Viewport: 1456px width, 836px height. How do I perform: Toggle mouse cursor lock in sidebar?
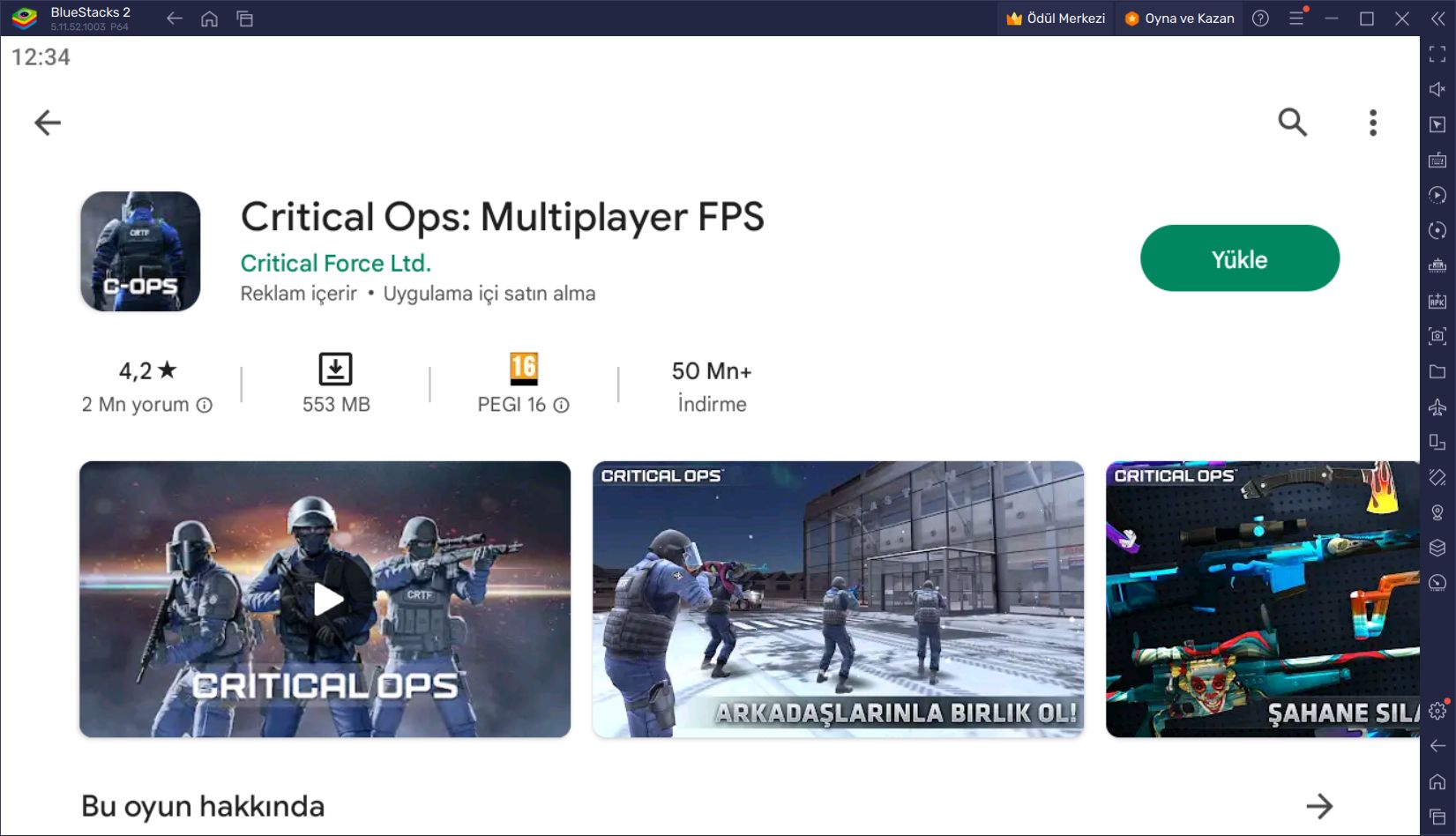click(x=1437, y=124)
